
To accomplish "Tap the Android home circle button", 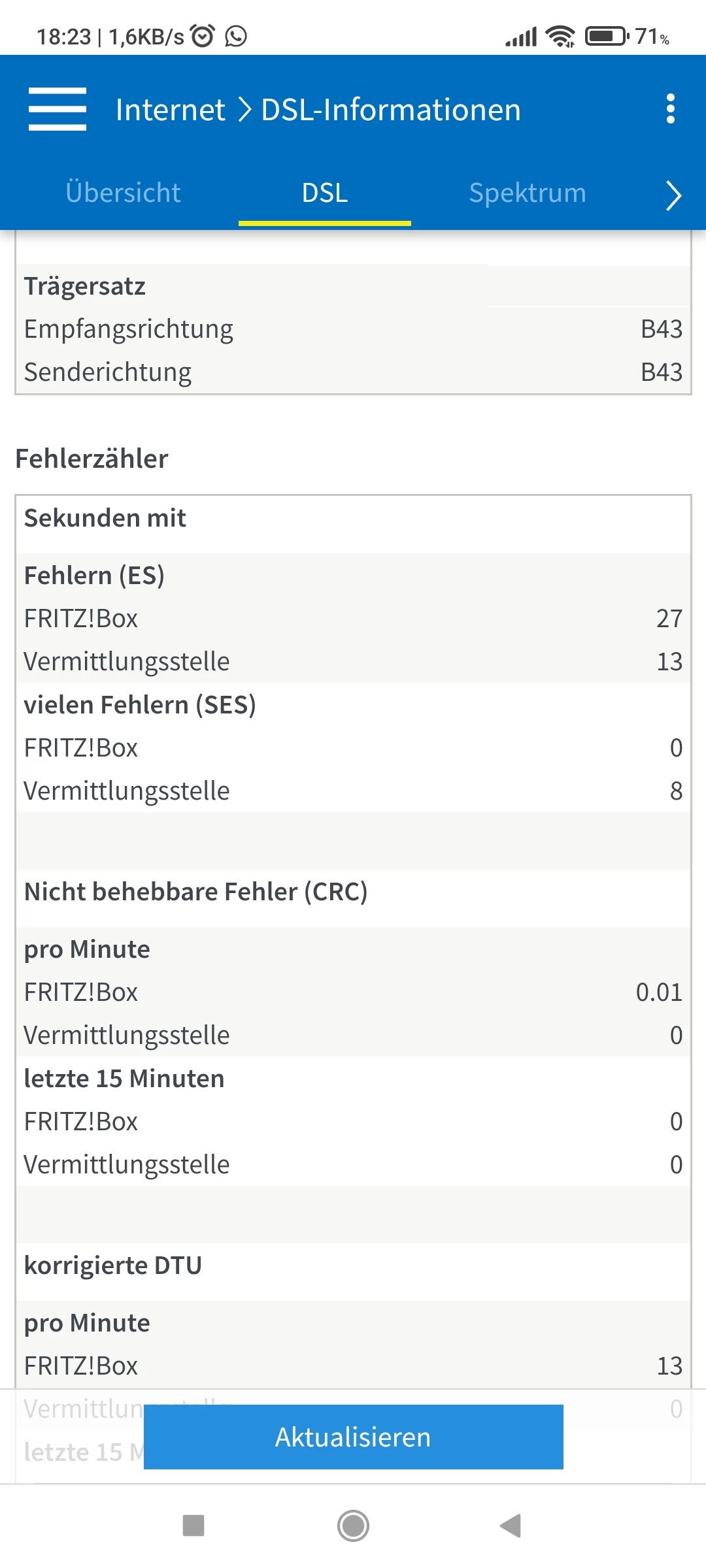I will [x=353, y=1526].
